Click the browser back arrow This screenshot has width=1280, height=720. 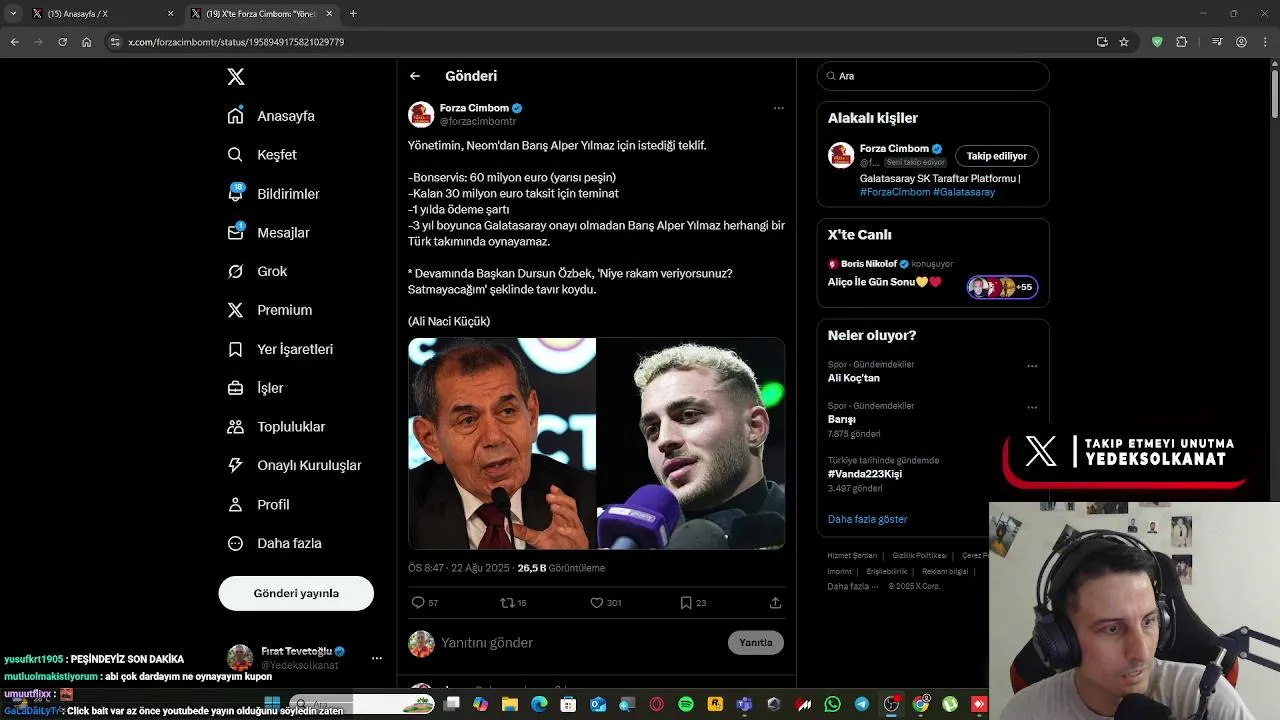click(15, 42)
